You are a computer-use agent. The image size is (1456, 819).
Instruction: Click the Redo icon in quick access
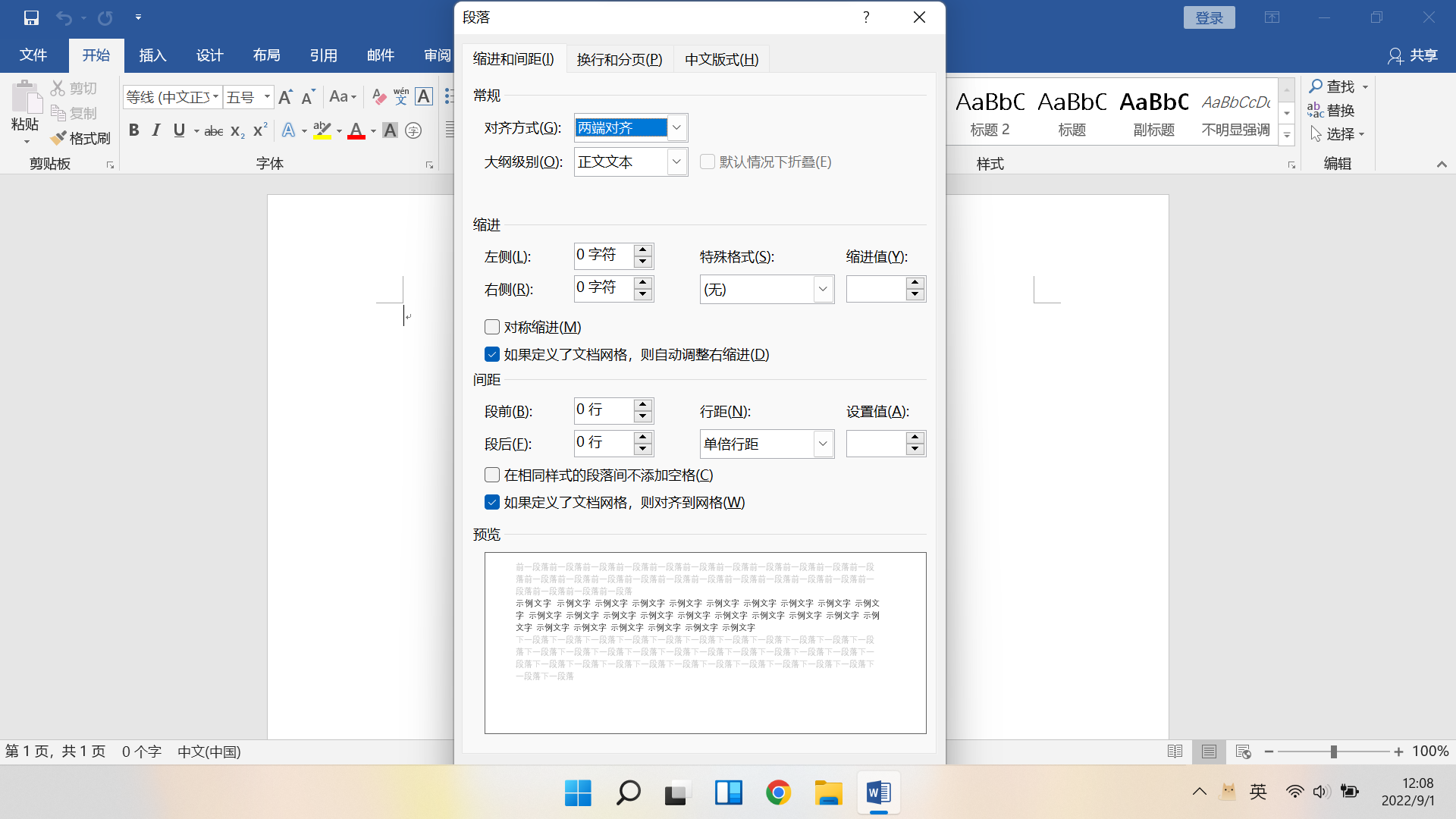[105, 17]
